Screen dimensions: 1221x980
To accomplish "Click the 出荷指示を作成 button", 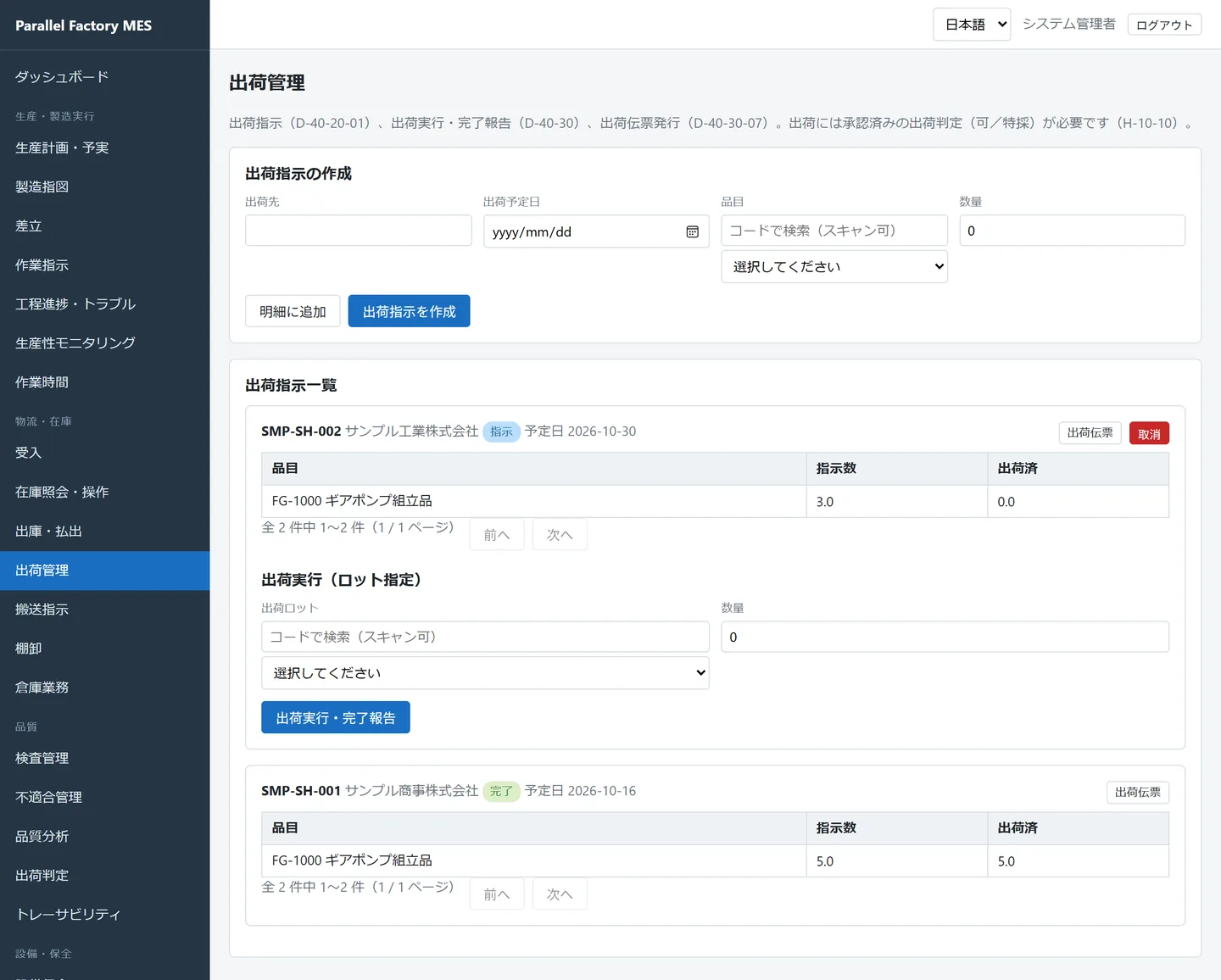I will 409,311.
